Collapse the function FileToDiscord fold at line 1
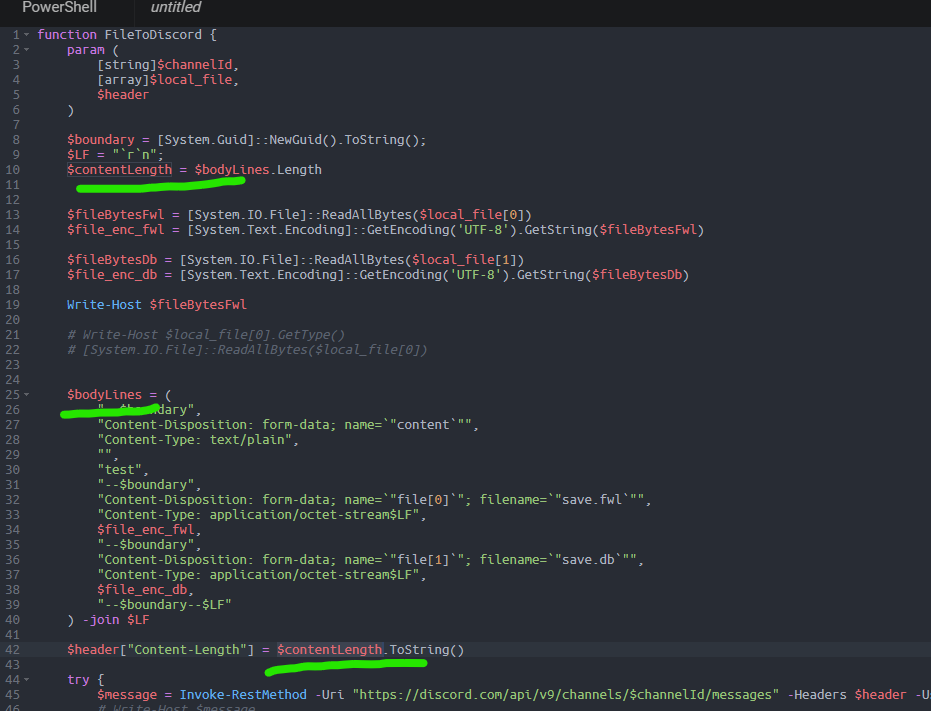931x711 pixels. [26, 35]
